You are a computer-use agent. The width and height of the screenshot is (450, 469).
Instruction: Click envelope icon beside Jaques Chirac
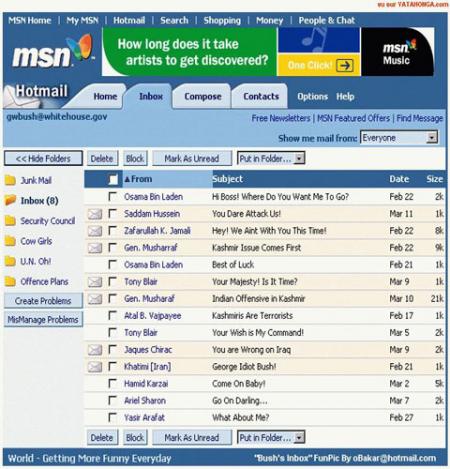click(95, 350)
